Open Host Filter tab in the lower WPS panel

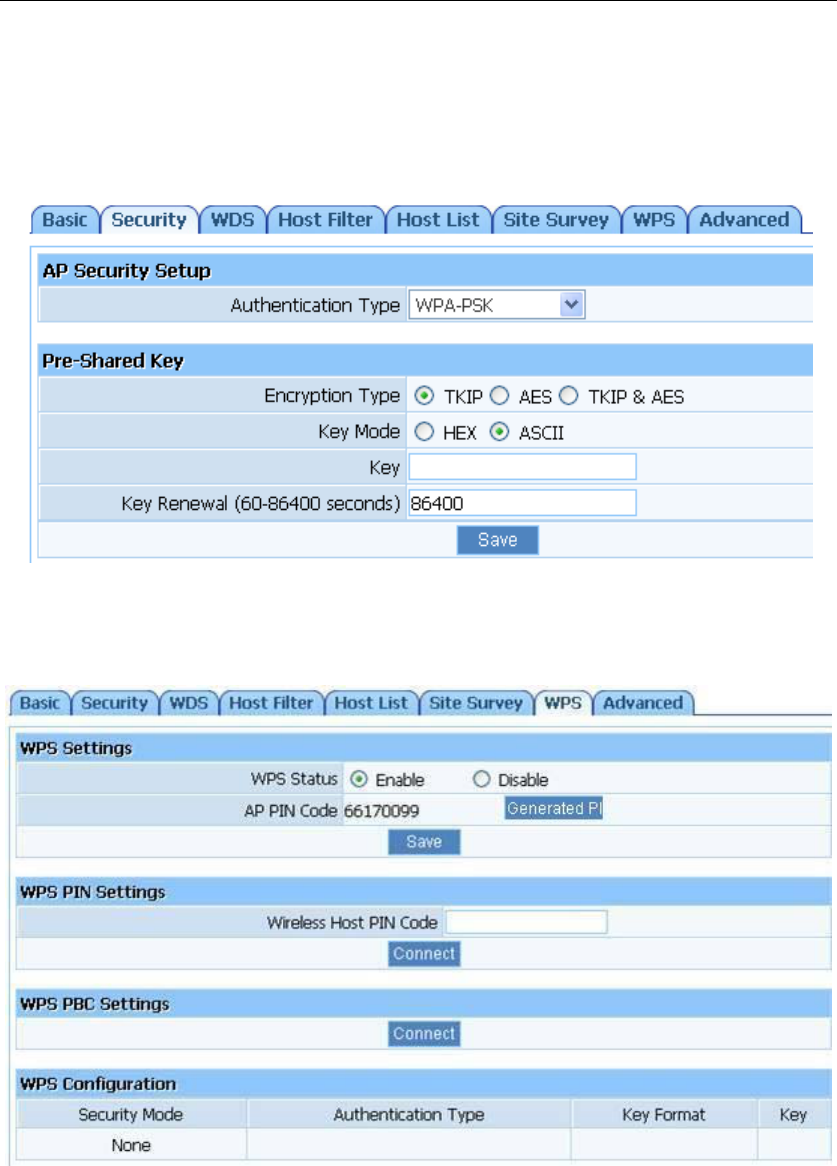(x=271, y=703)
